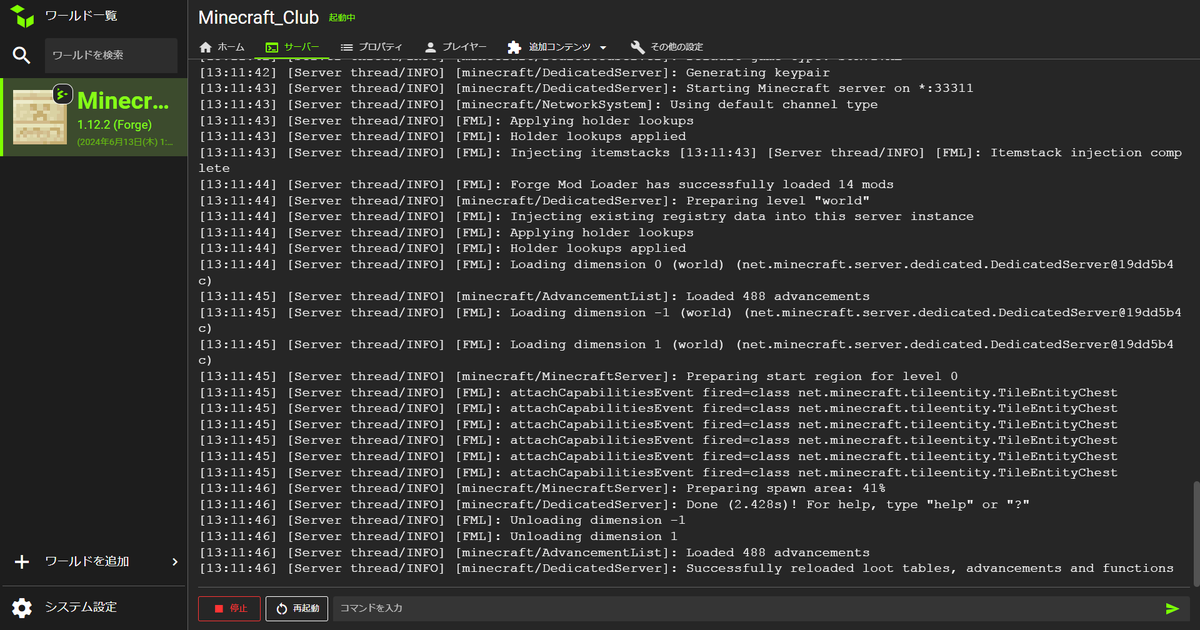Restart the server with 再起動 button
The width and height of the screenshot is (1200, 630).
(297, 608)
